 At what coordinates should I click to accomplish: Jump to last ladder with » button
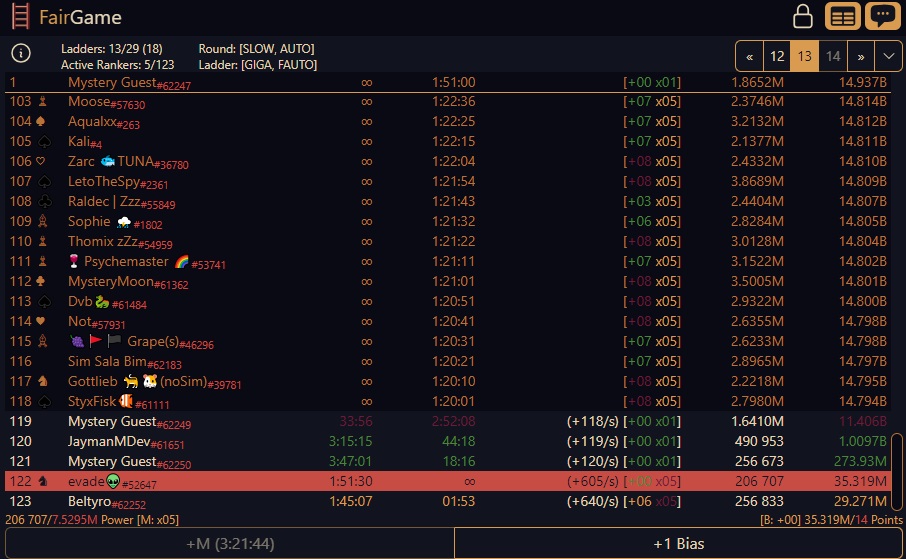click(x=860, y=56)
